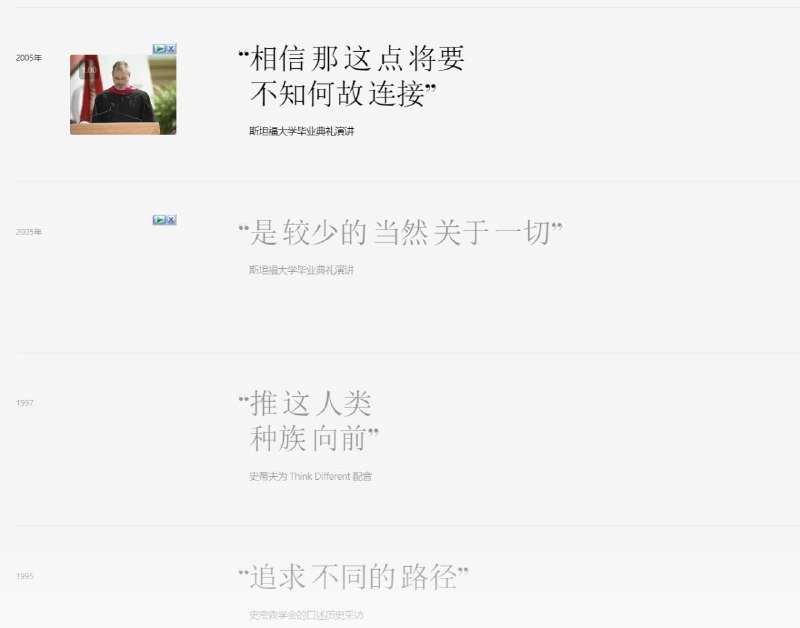
Task: Click the quote 推这人类种族向前
Action: pos(310,420)
